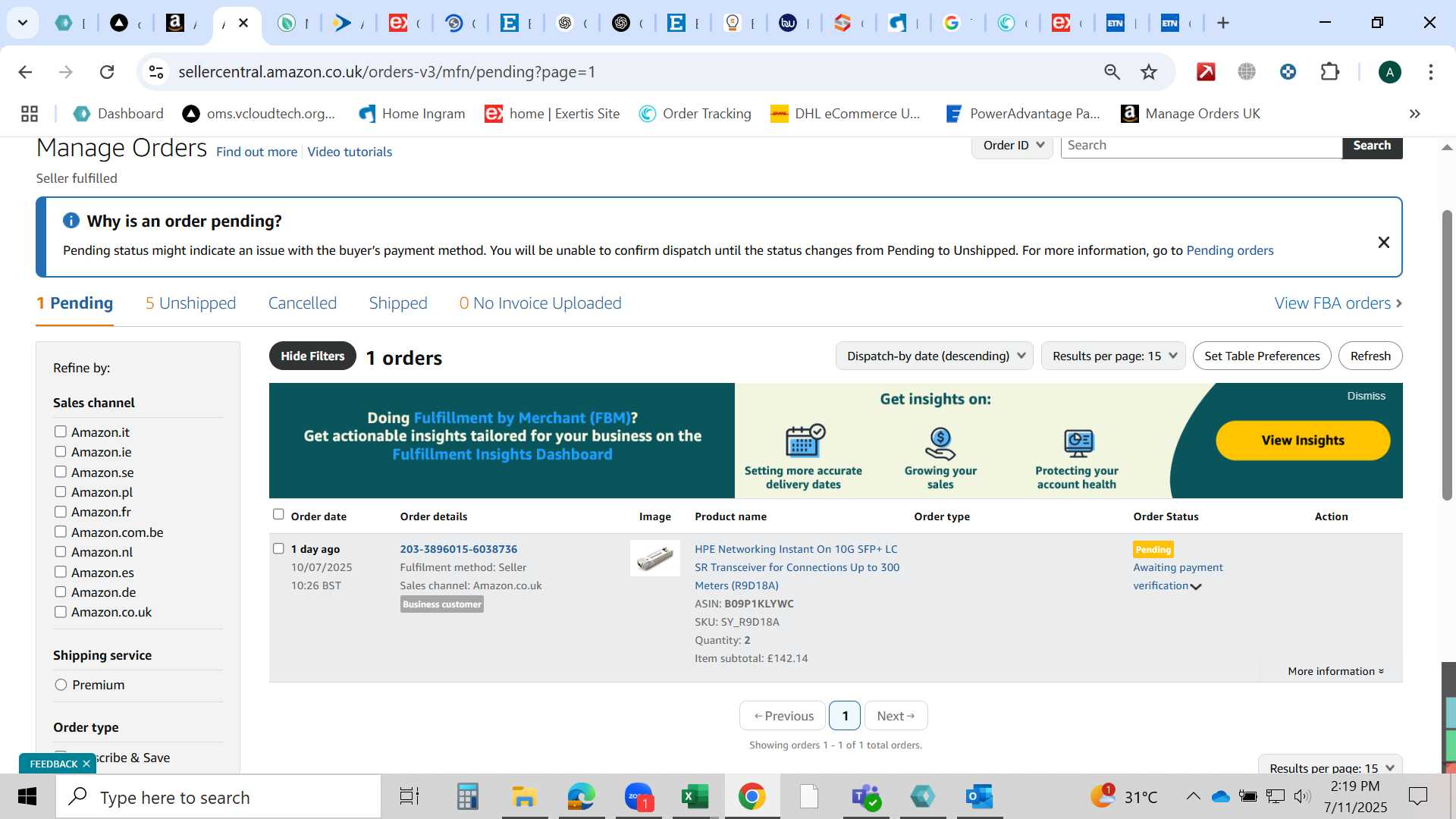This screenshot has width=1456, height=819.
Task: Open site information icon in address bar
Action: (156, 72)
